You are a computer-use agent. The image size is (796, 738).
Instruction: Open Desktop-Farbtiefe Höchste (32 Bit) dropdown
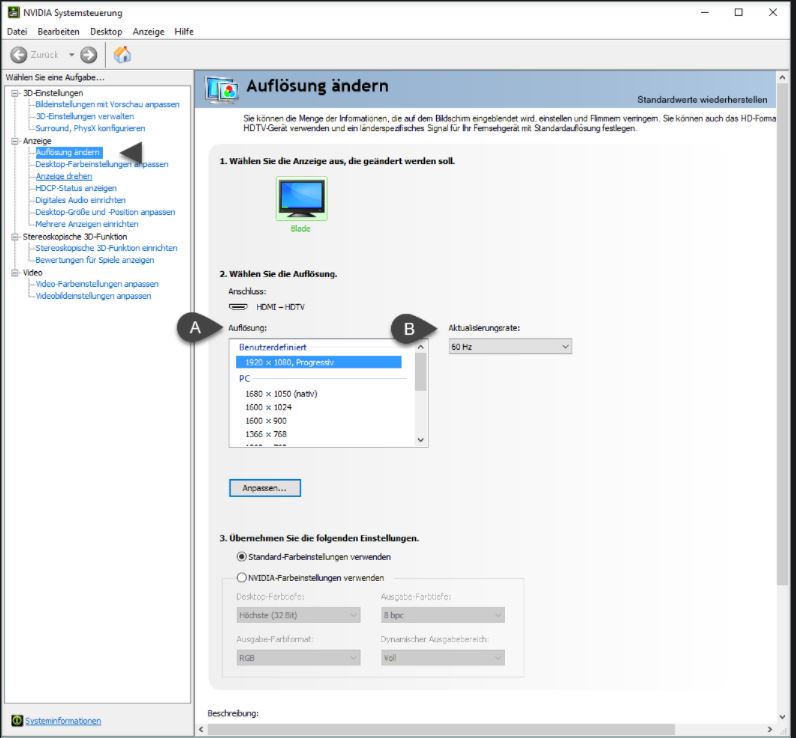(298, 615)
